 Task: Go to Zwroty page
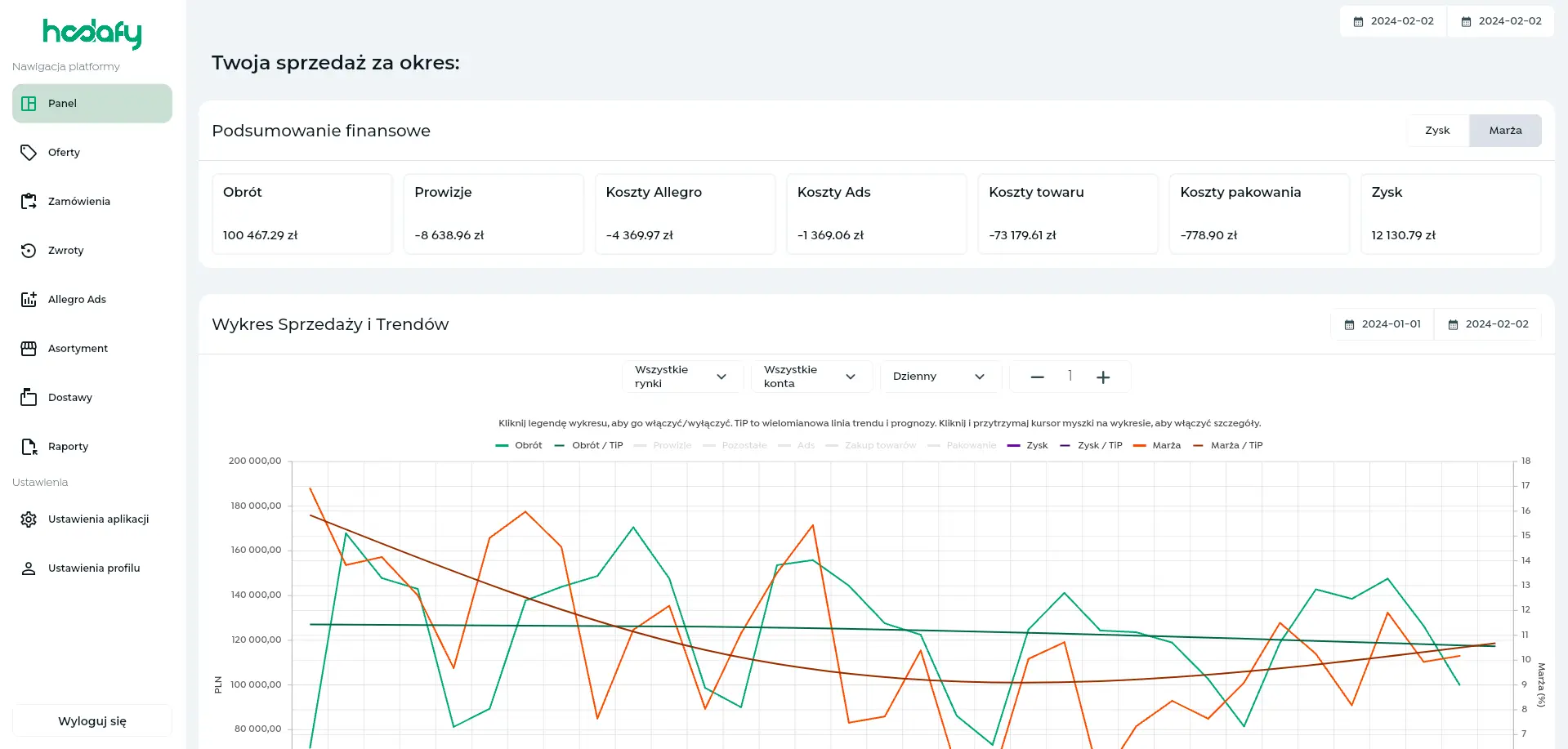[92, 251]
